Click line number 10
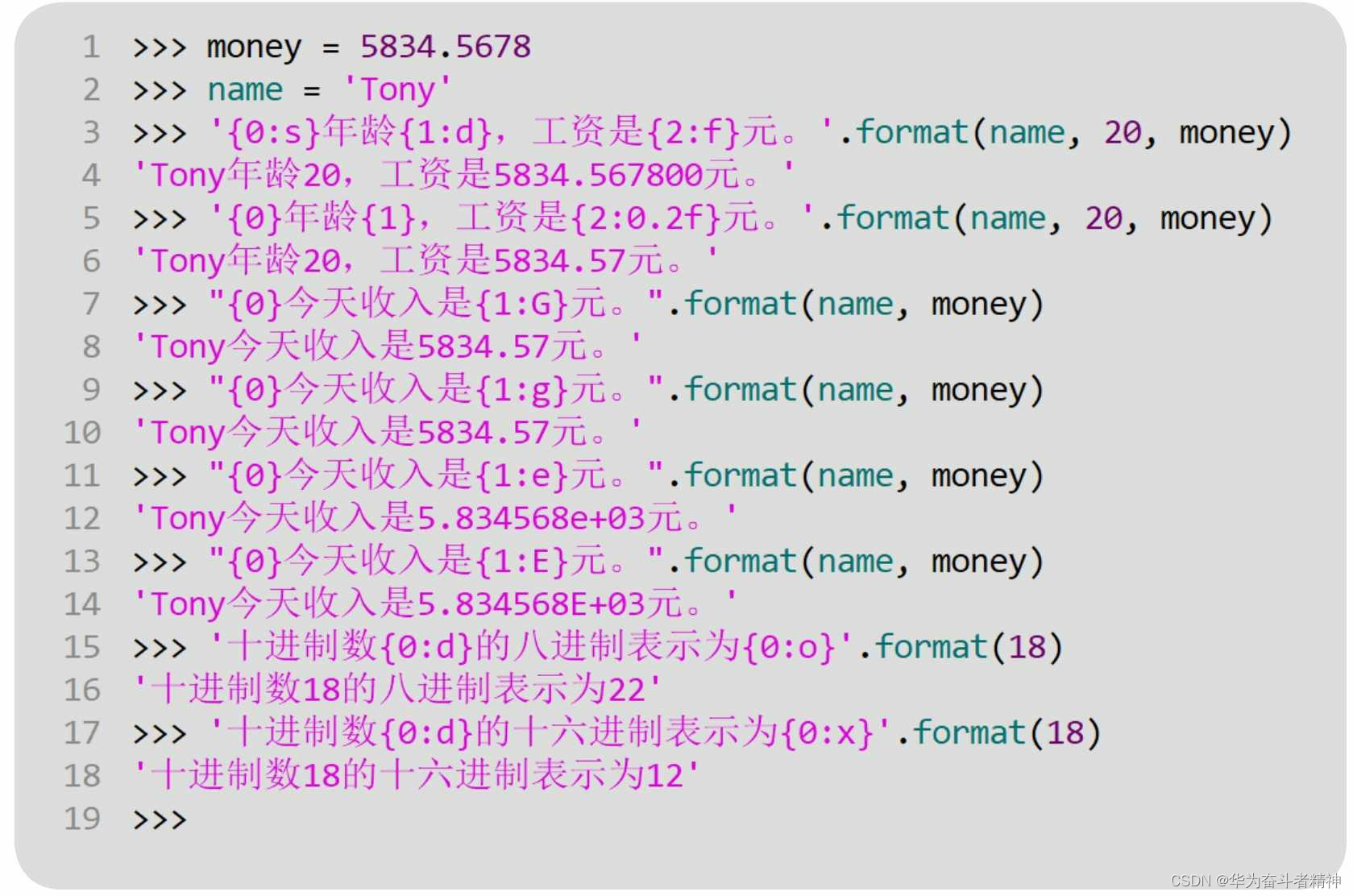This screenshot has height=896, width=1353. pos(82,433)
